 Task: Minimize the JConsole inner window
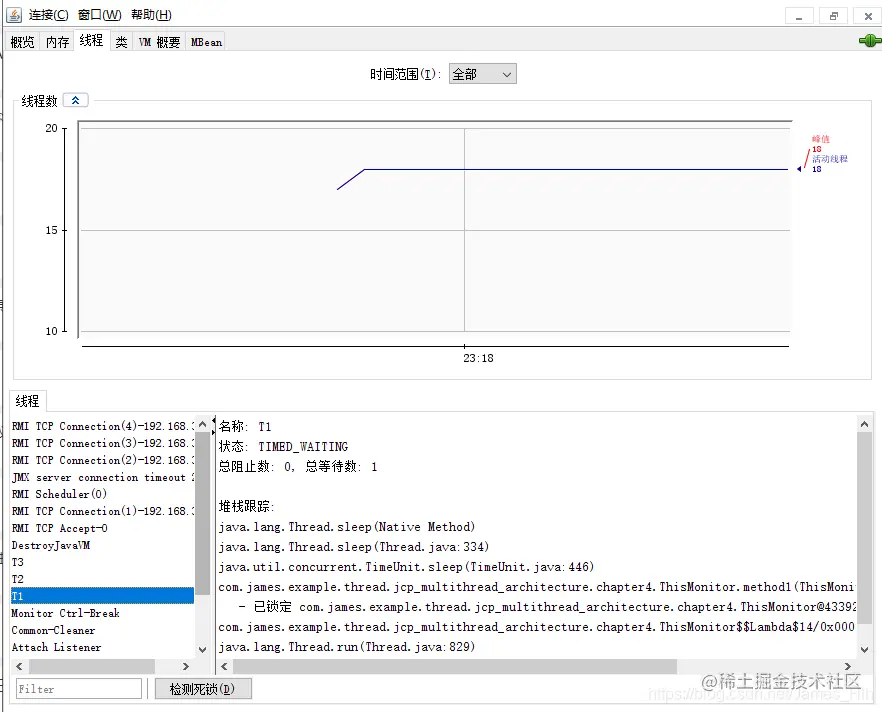pyautogui.click(x=799, y=16)
